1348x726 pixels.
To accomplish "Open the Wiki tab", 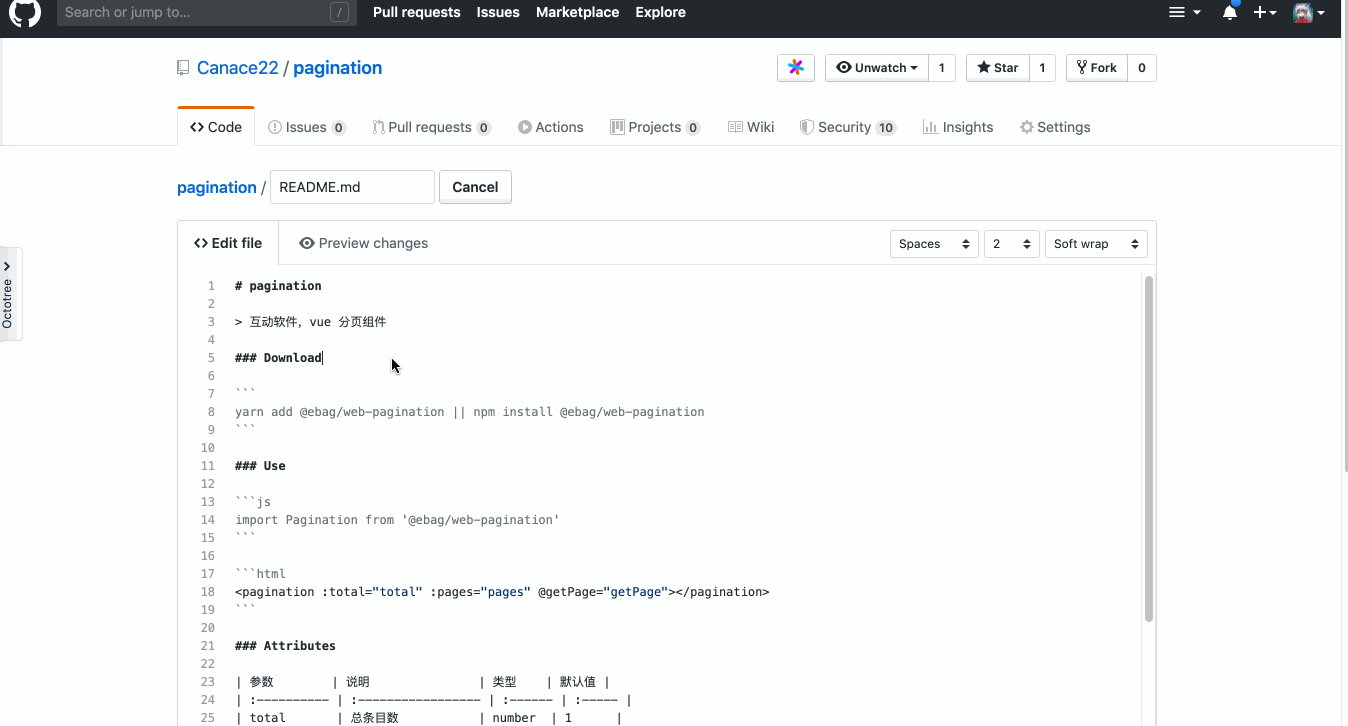I will click(751, 127).
